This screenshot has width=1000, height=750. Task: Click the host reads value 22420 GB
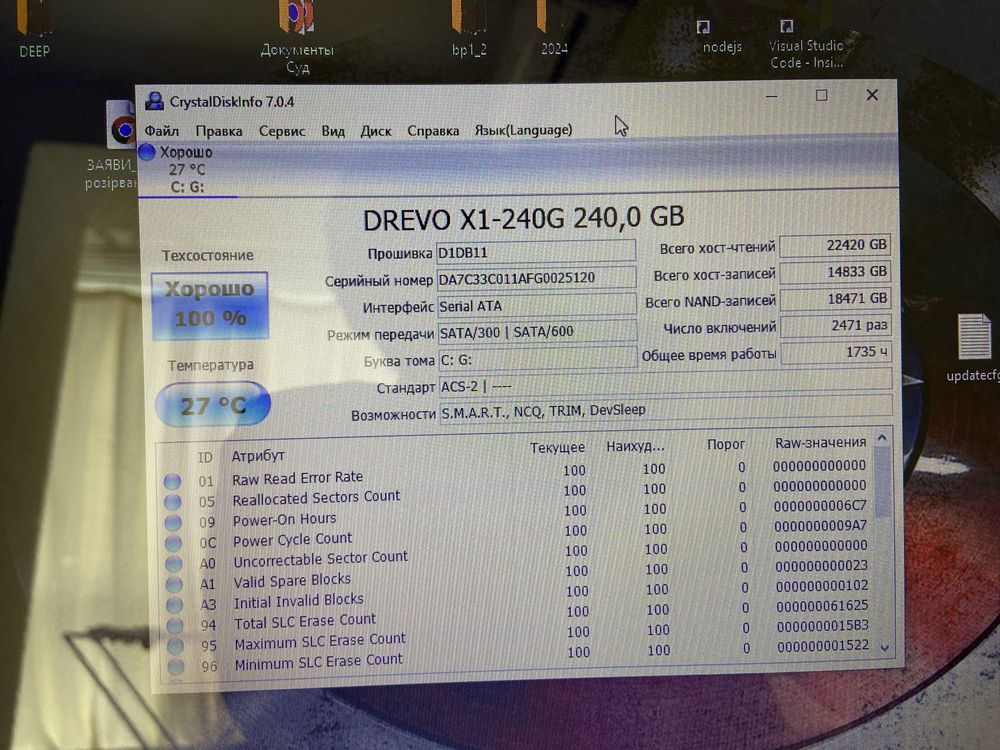point(835,245)
